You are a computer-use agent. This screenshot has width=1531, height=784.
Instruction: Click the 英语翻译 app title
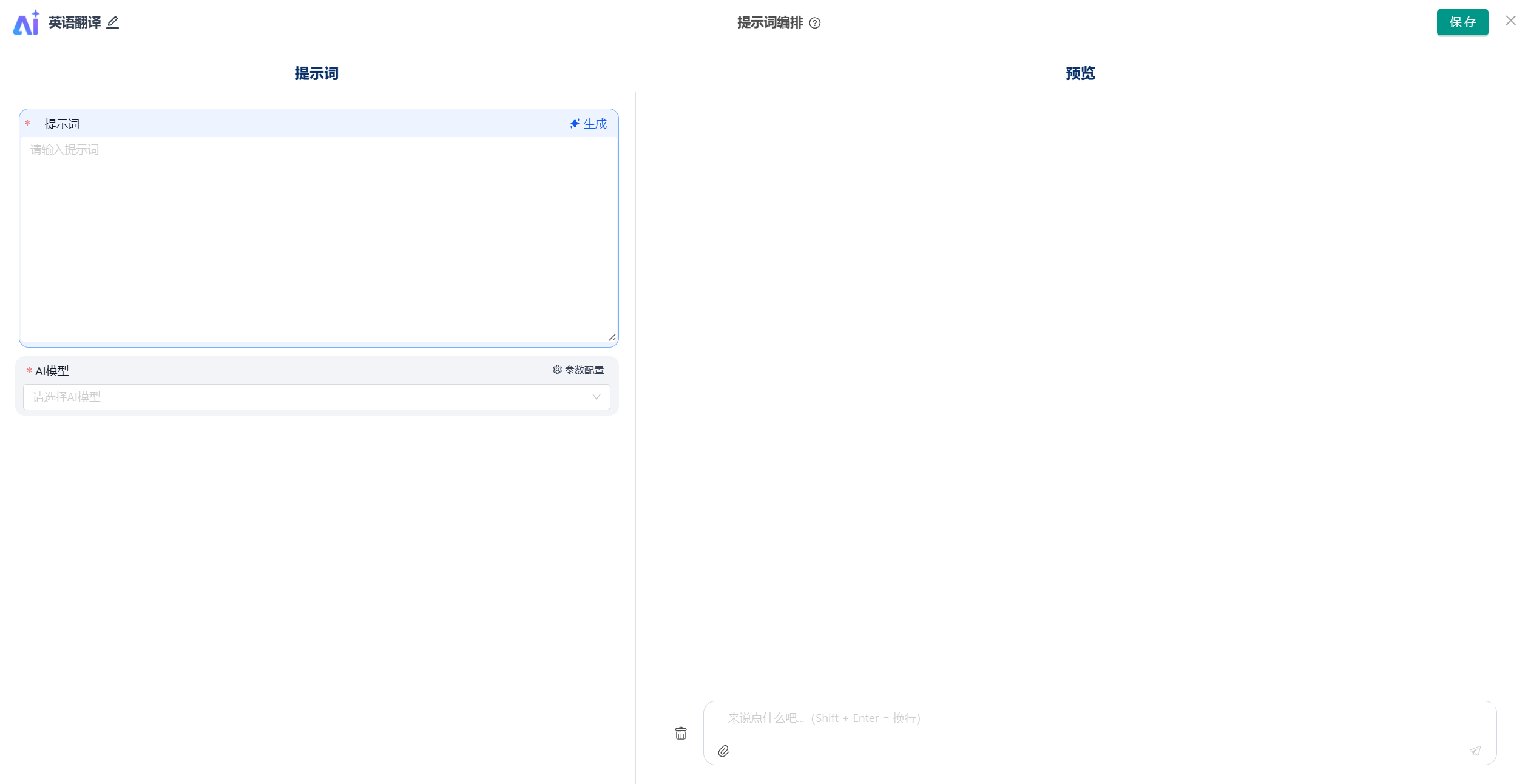tap(75, 22)
